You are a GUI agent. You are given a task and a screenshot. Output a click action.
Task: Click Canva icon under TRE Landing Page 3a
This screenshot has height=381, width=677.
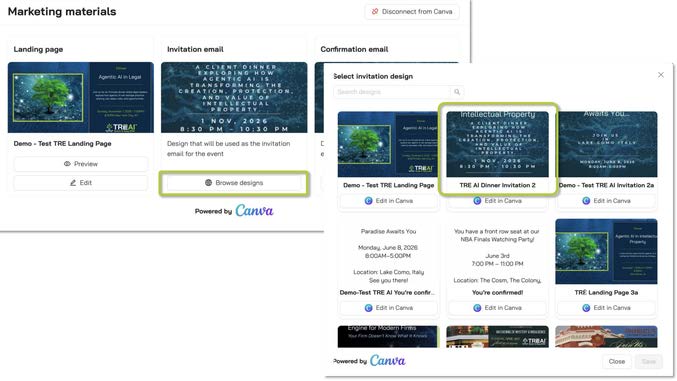(x=586, y=308)
